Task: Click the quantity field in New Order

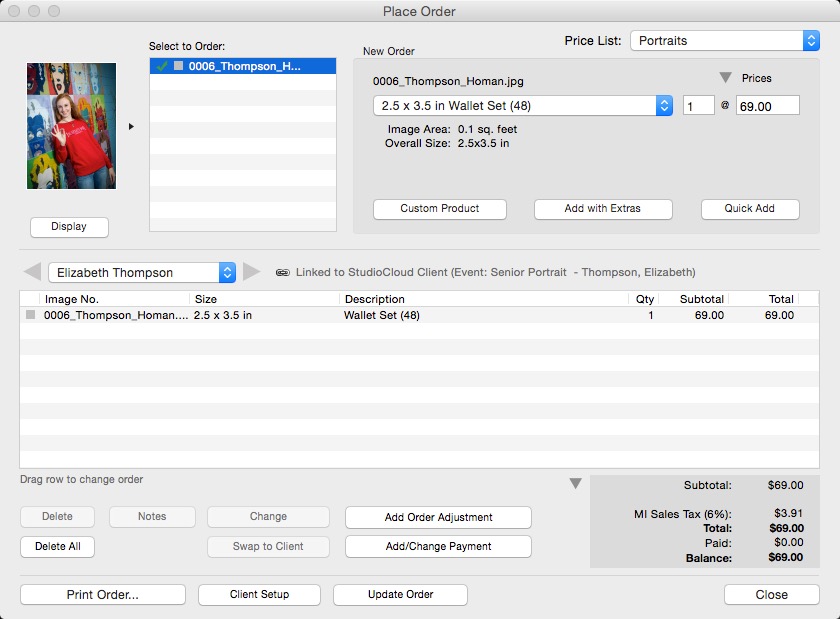Action: coord(698,106)
